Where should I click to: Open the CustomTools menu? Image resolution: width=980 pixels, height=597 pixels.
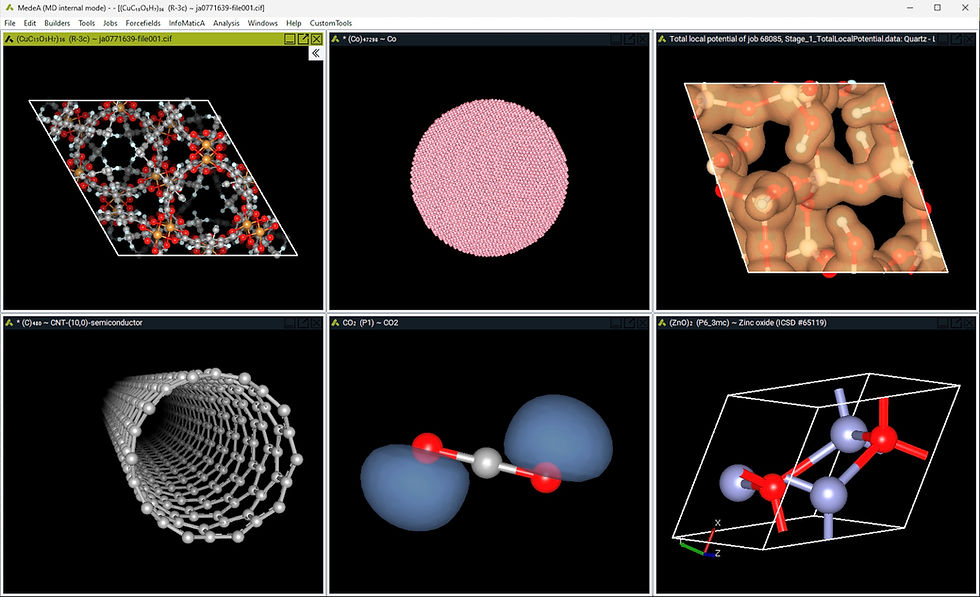330,22
